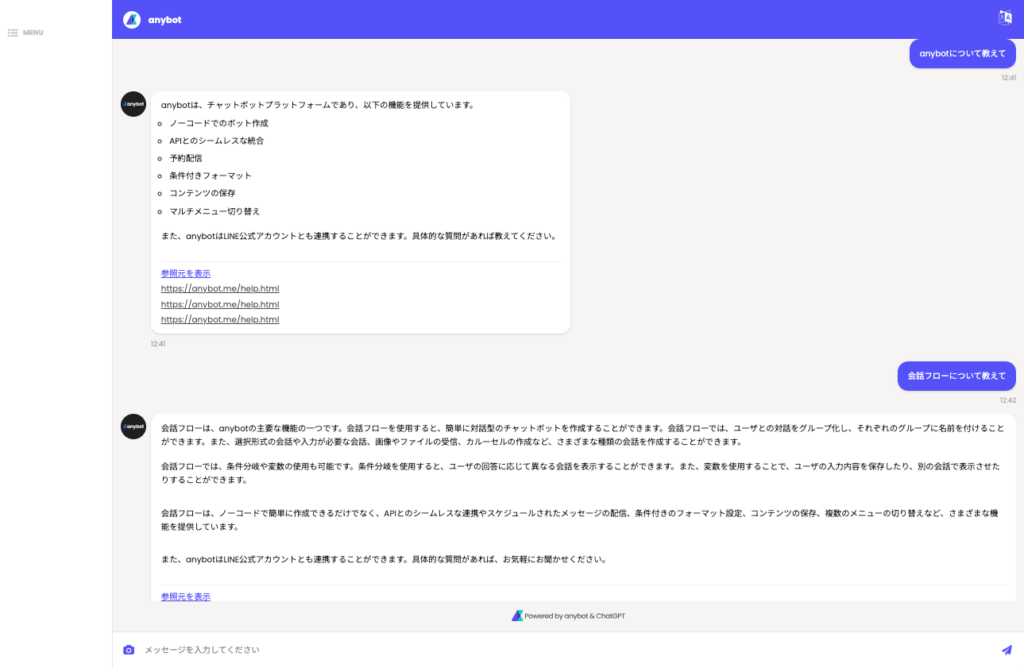Click the list icon beside MENU

click(x=13, y=33)
